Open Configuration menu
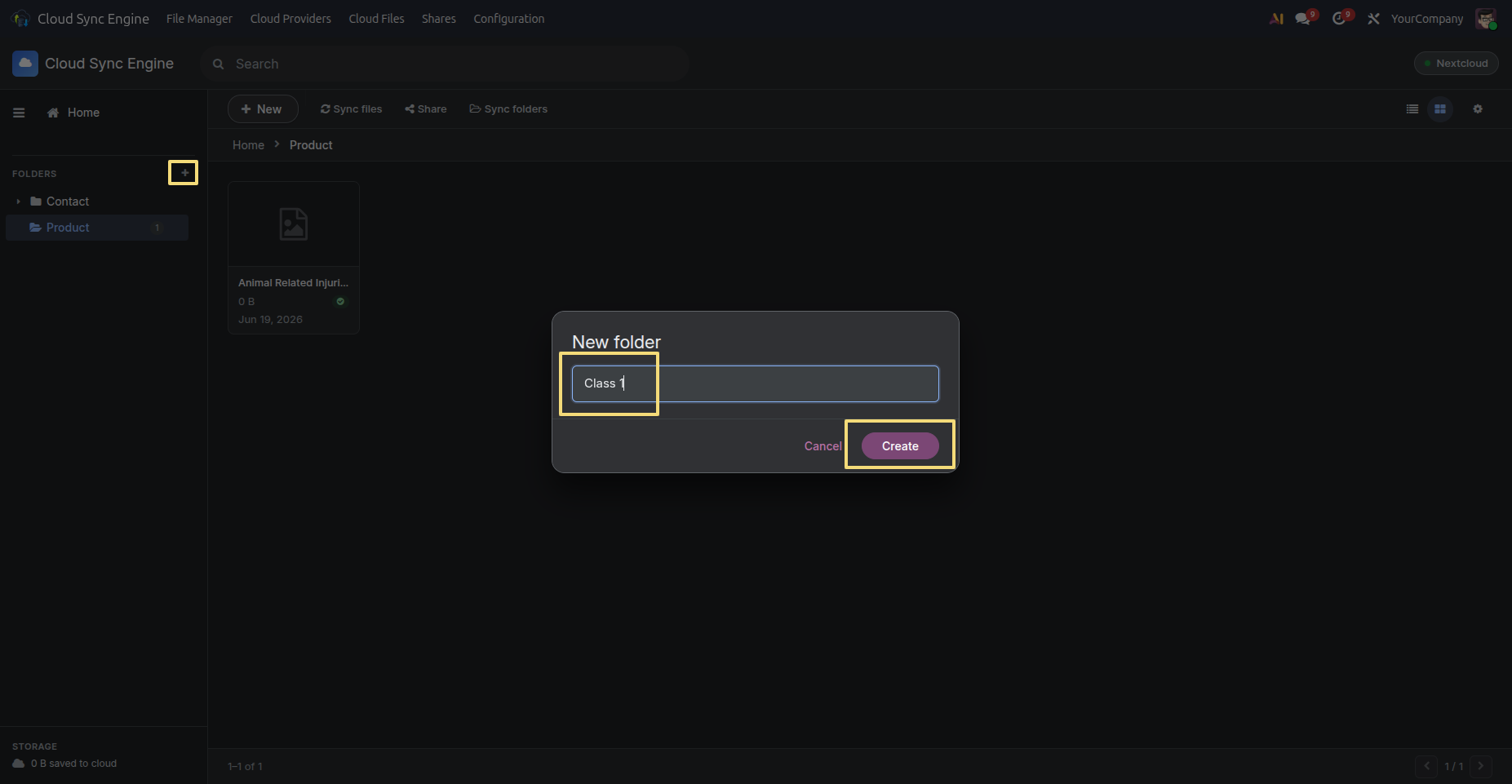 click(509, 19)
